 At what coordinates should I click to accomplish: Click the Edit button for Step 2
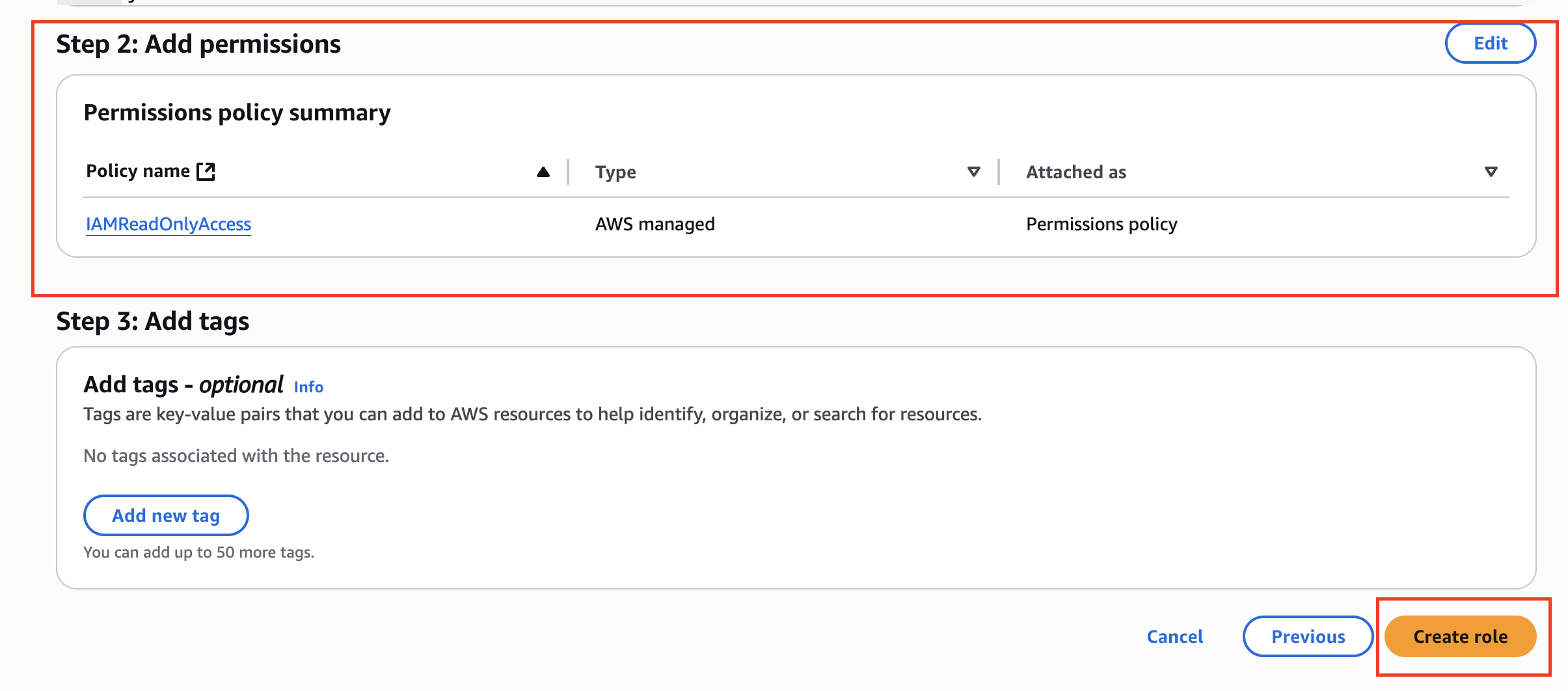coord(1490,44)
